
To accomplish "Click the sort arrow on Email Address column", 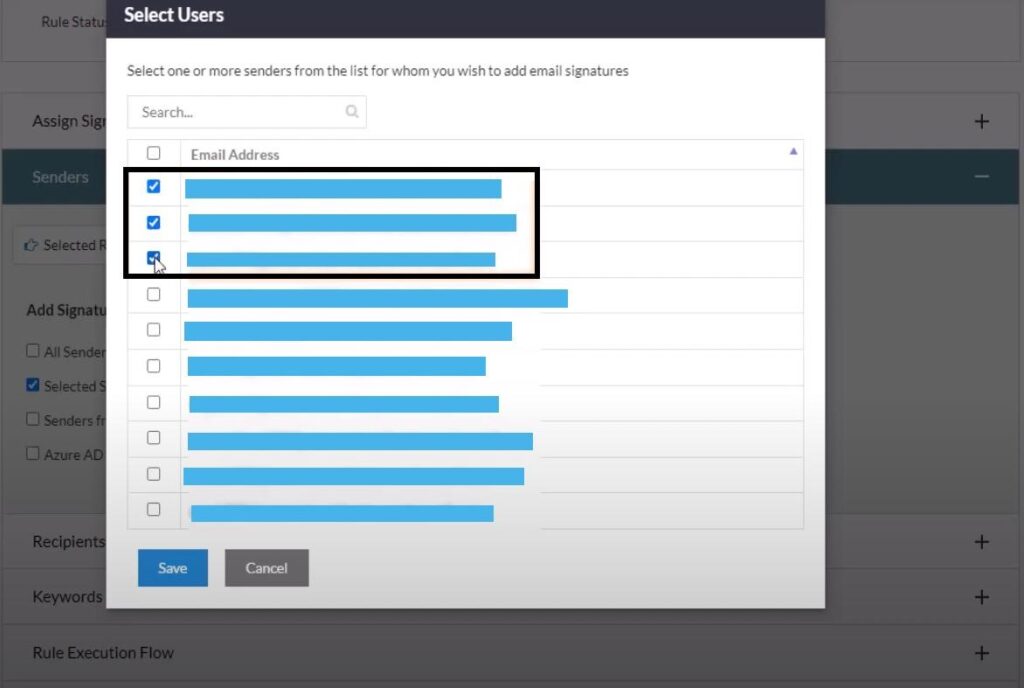I will pyautogui.click(x=792, y=152).
